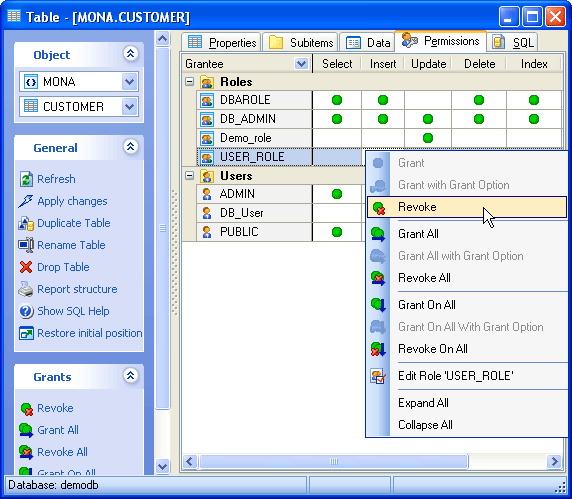572x499 pixels.
Task: Open the MONA schema dropdown
Action: click(x=130, y=81)
